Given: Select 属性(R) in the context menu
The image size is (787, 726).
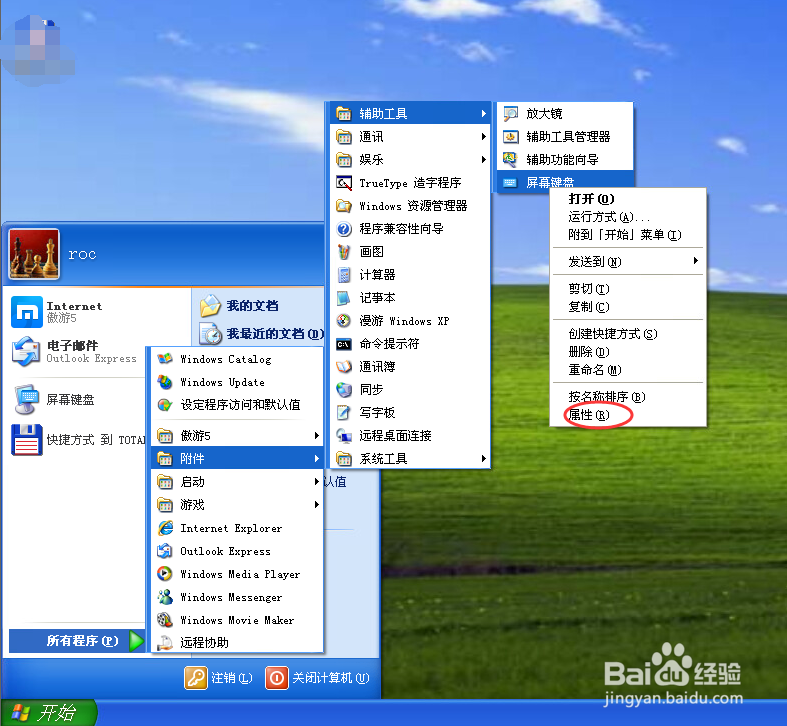Looking at the screenshot, I should tap(627, 415).
